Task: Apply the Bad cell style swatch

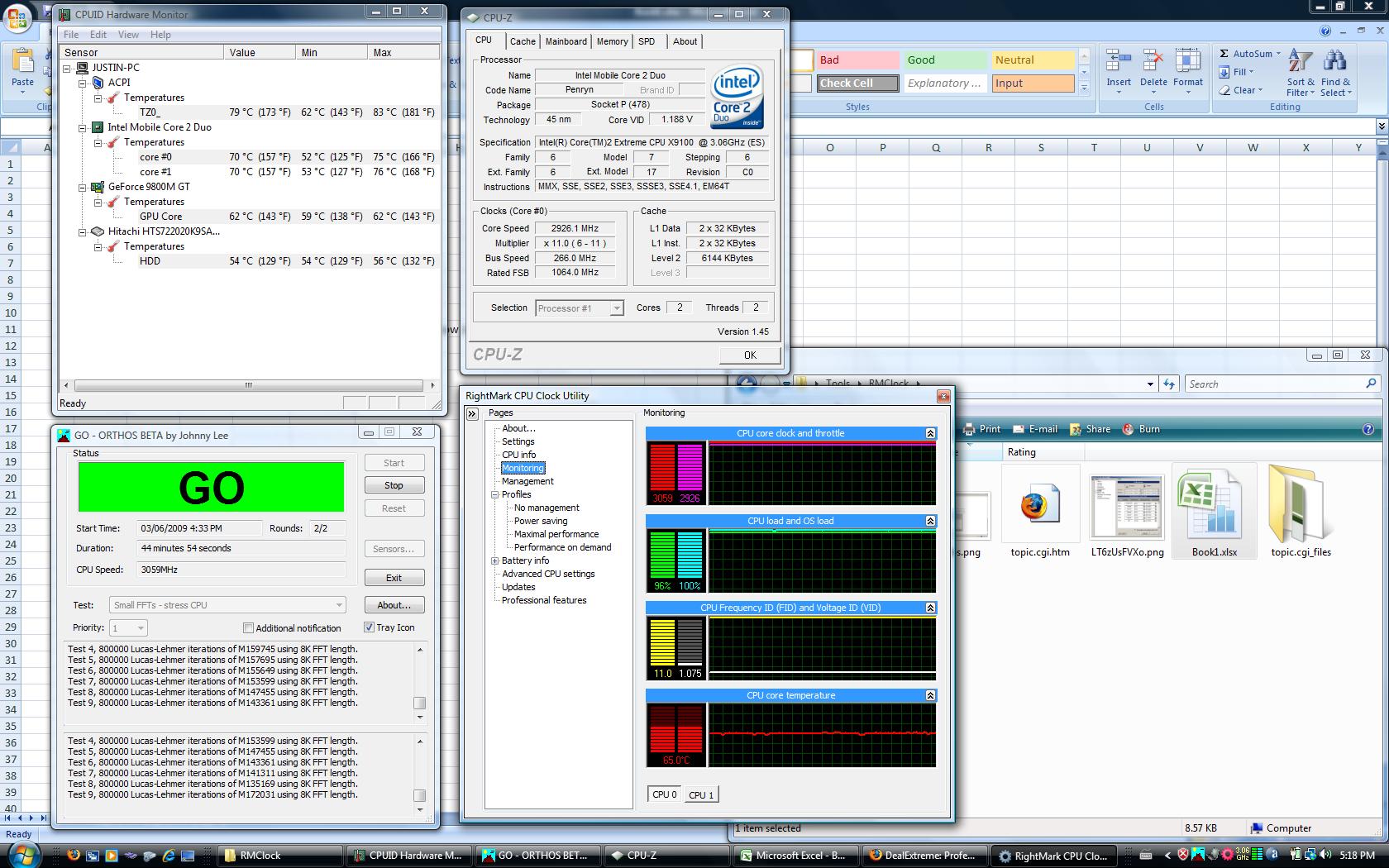Action: tap(857, 60)
